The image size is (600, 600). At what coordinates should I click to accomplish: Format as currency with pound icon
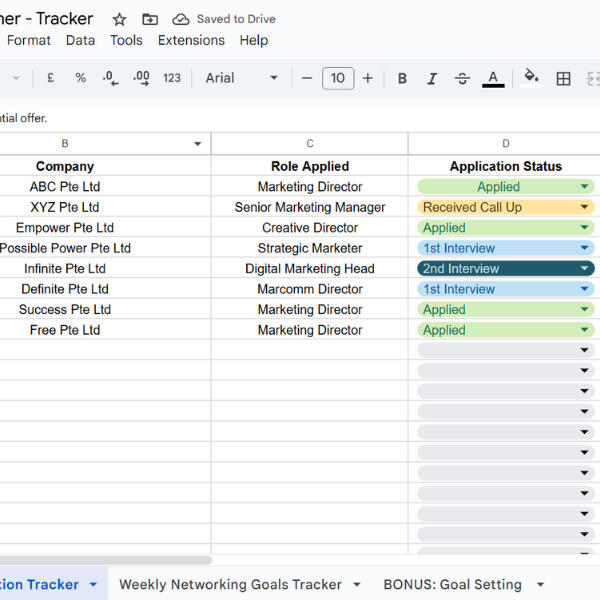[x=50, y=78]
